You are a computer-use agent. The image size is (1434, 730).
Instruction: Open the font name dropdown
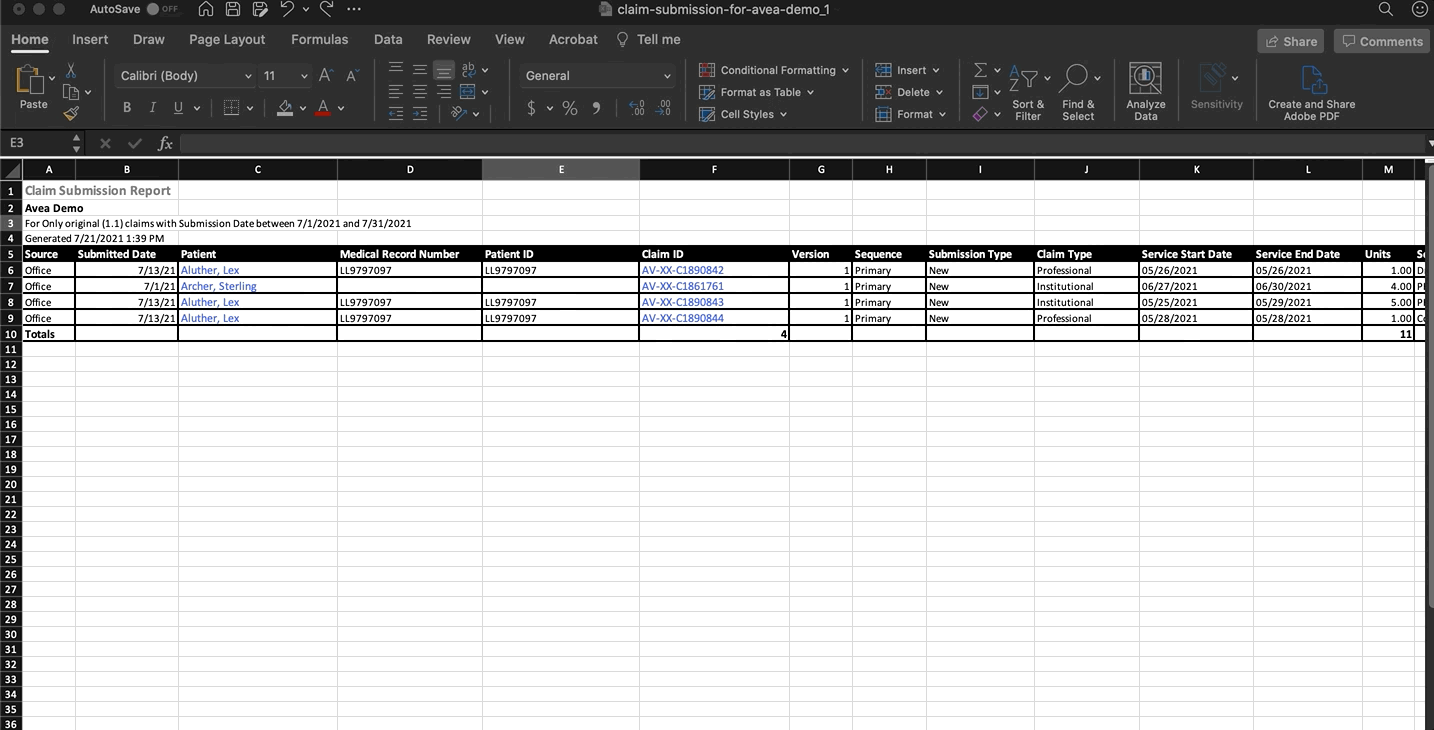click(x=248, y=76)
